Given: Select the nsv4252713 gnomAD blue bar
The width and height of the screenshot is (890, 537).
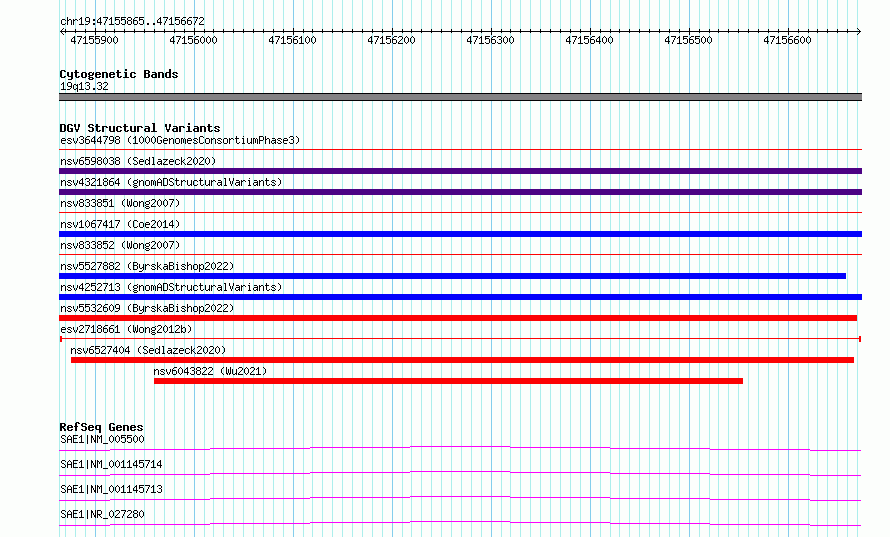Looking at the screenshot, I should (x=460, y=297).
